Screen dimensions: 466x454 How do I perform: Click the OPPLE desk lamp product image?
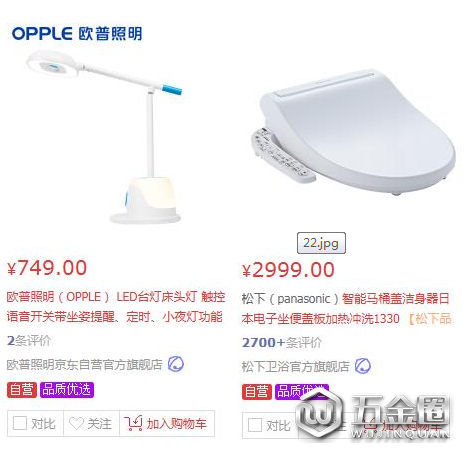click(x=104, y=137)
